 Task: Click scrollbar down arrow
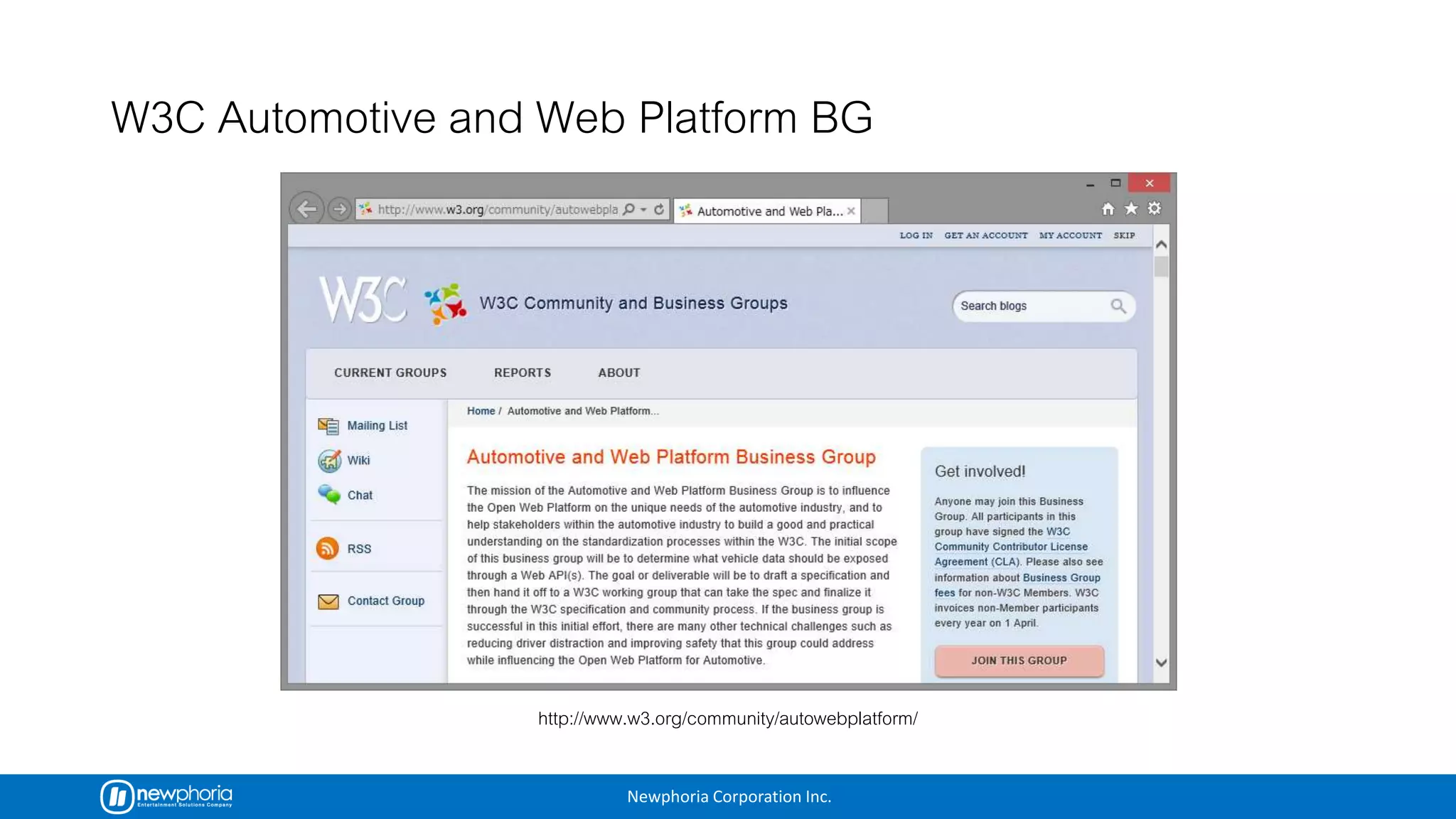tap(1162, 663)
